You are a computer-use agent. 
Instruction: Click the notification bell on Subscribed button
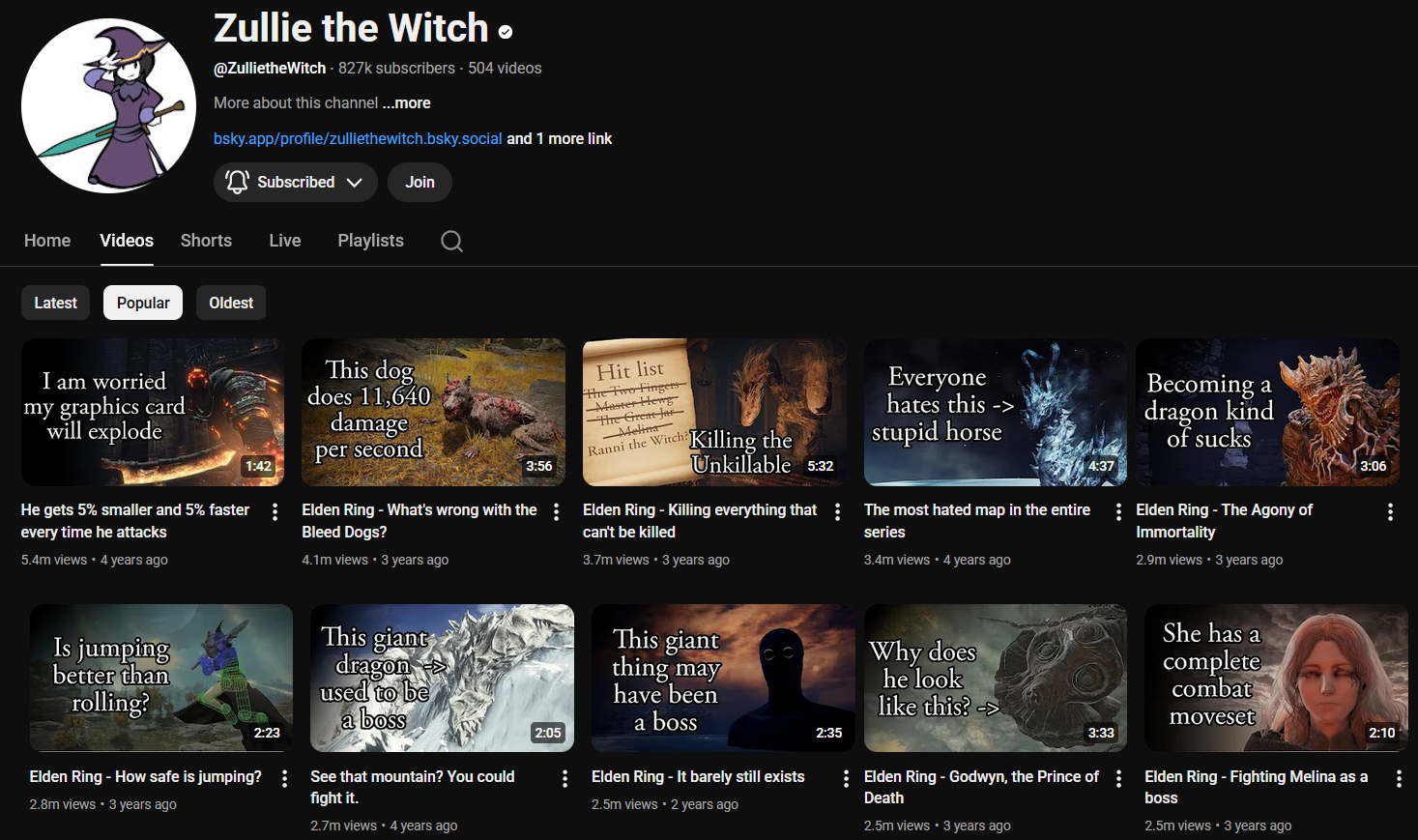(237, 182)
